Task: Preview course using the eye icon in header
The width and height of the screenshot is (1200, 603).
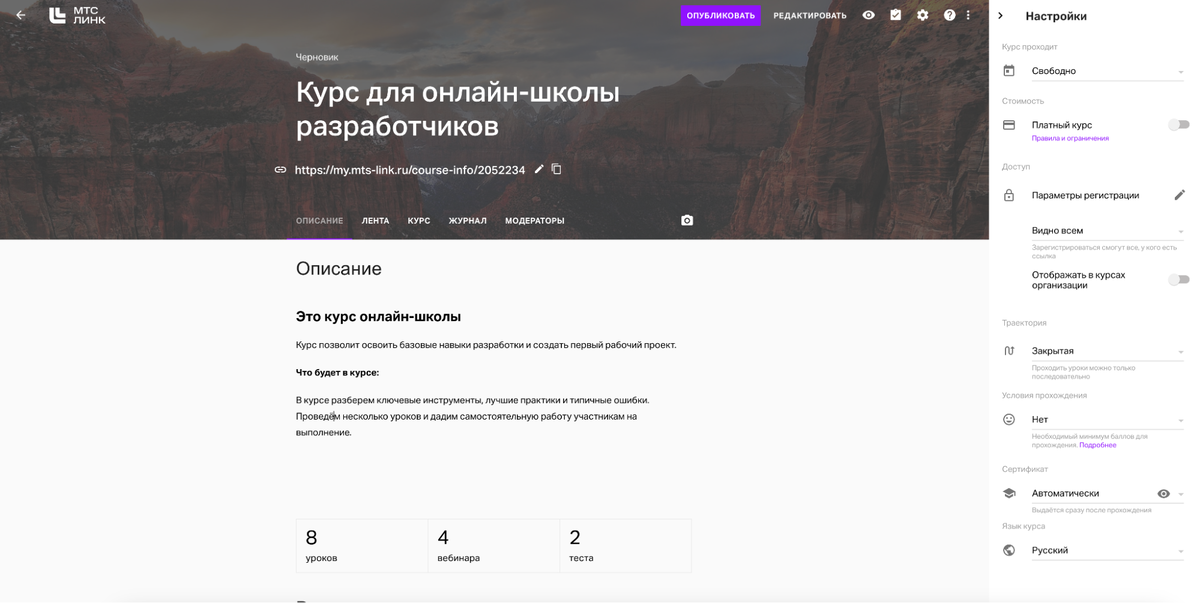Action: point(868,15)
